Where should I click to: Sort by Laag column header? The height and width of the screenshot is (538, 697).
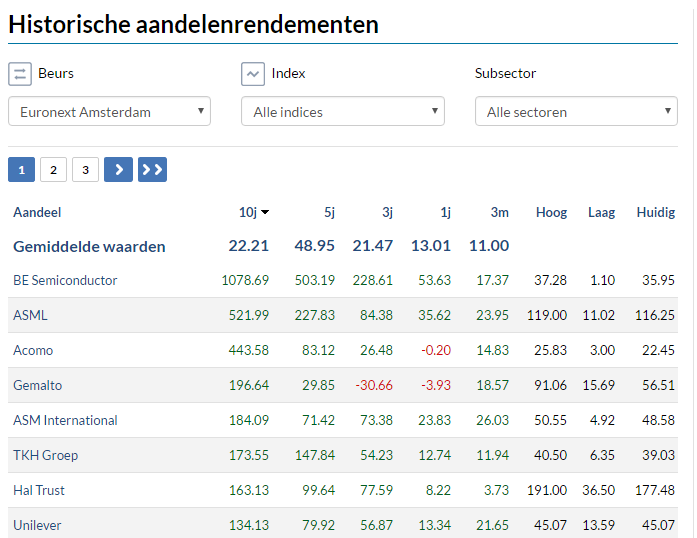(x=601, y=213)
